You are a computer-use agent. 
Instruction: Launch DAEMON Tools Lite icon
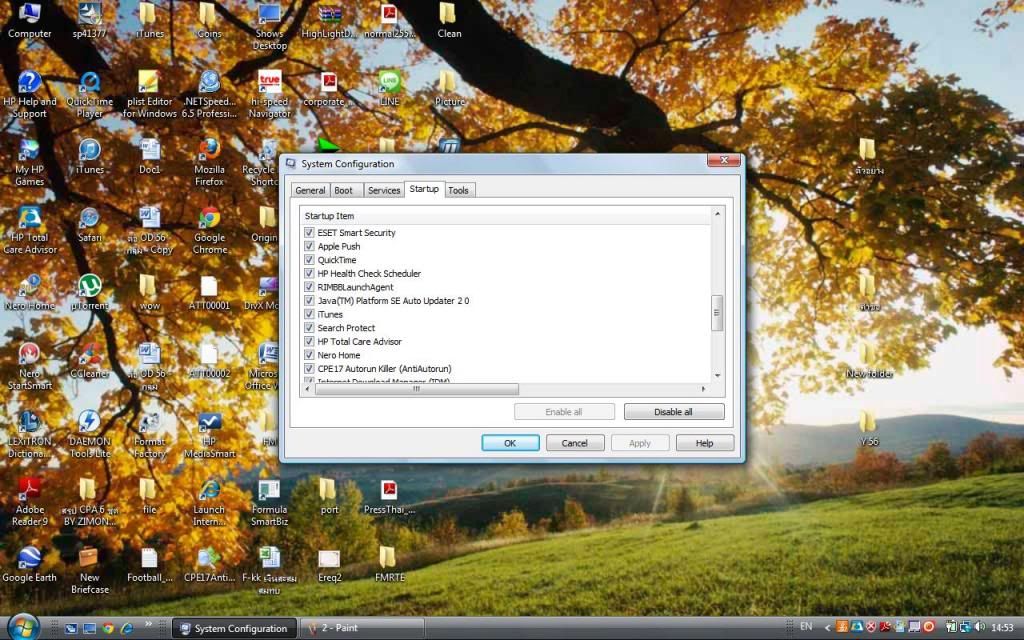click(x=89, y=434)
